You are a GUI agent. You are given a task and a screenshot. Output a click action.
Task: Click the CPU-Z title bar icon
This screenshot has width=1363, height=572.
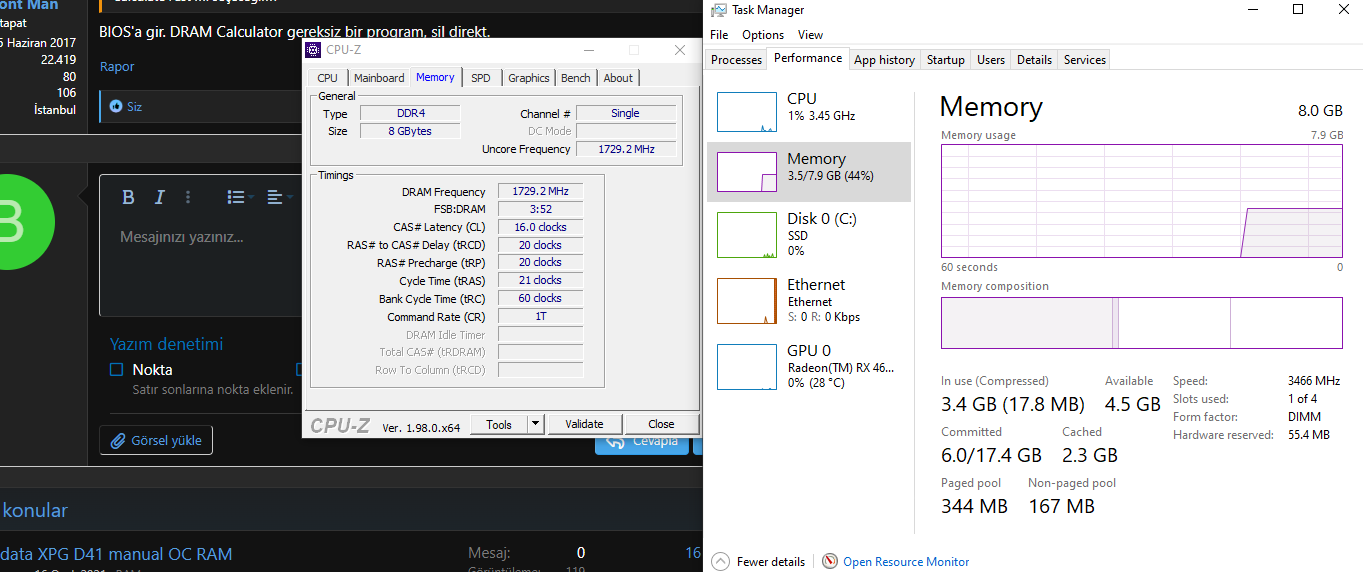pos(313,50)
